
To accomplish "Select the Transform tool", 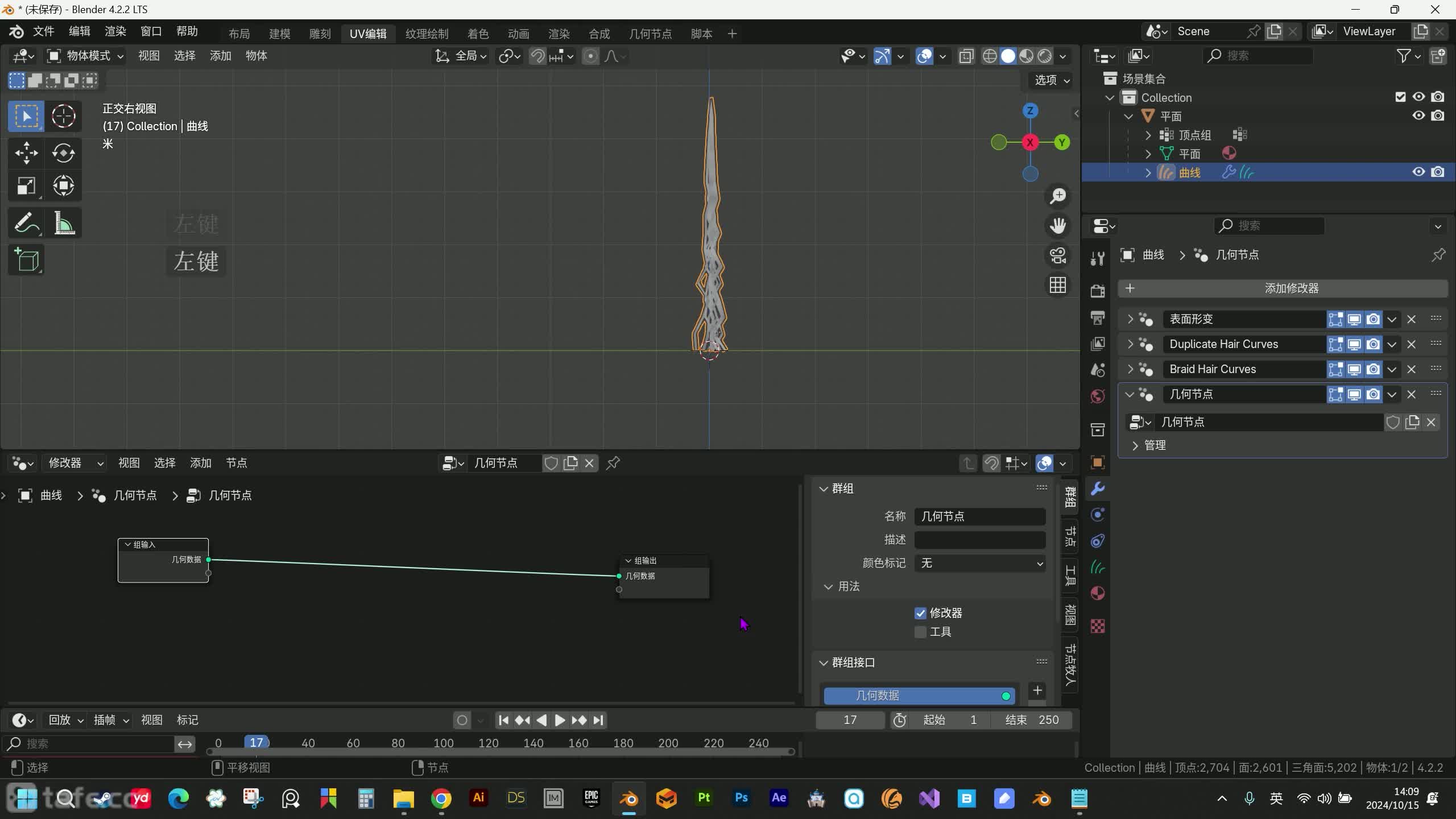I will [x=63, y=186].
